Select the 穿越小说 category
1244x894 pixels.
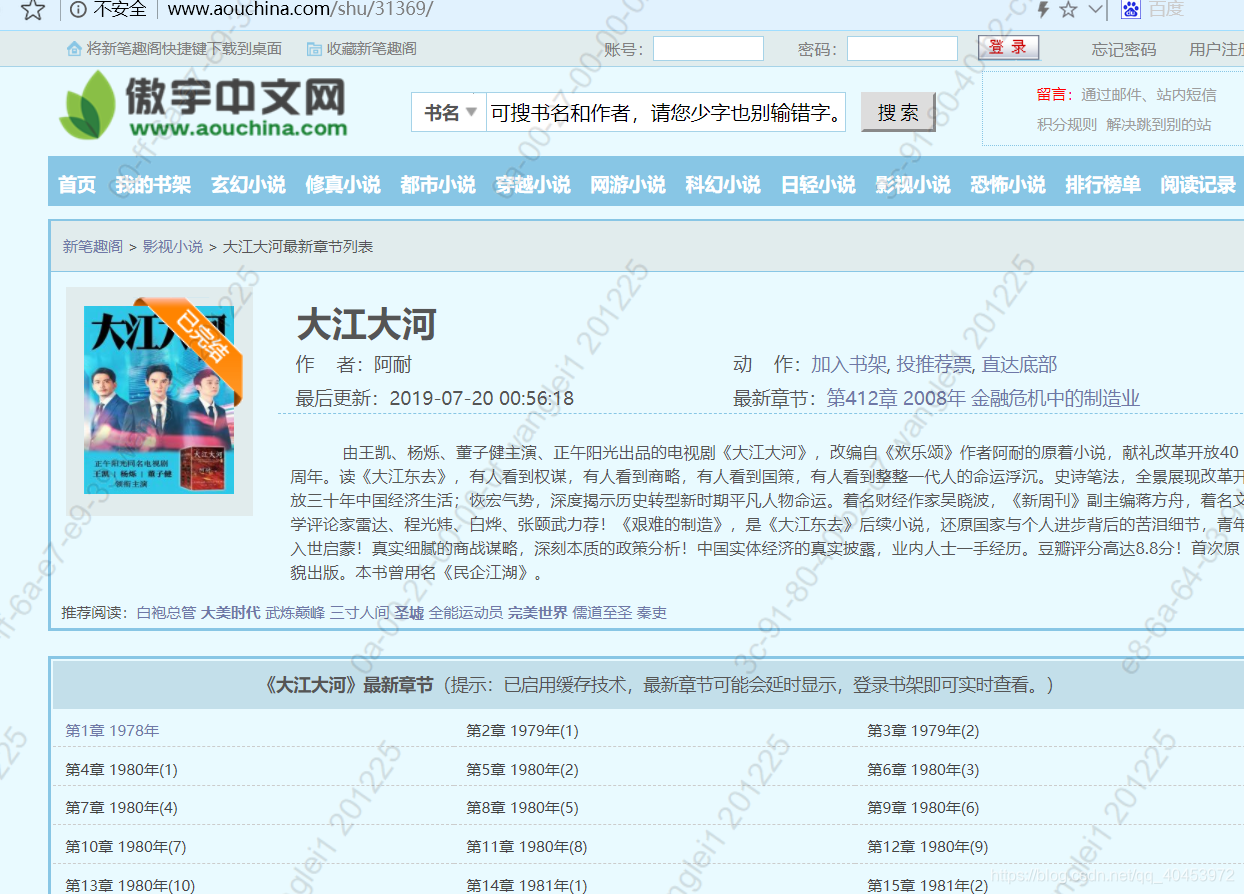coord(533,184)
